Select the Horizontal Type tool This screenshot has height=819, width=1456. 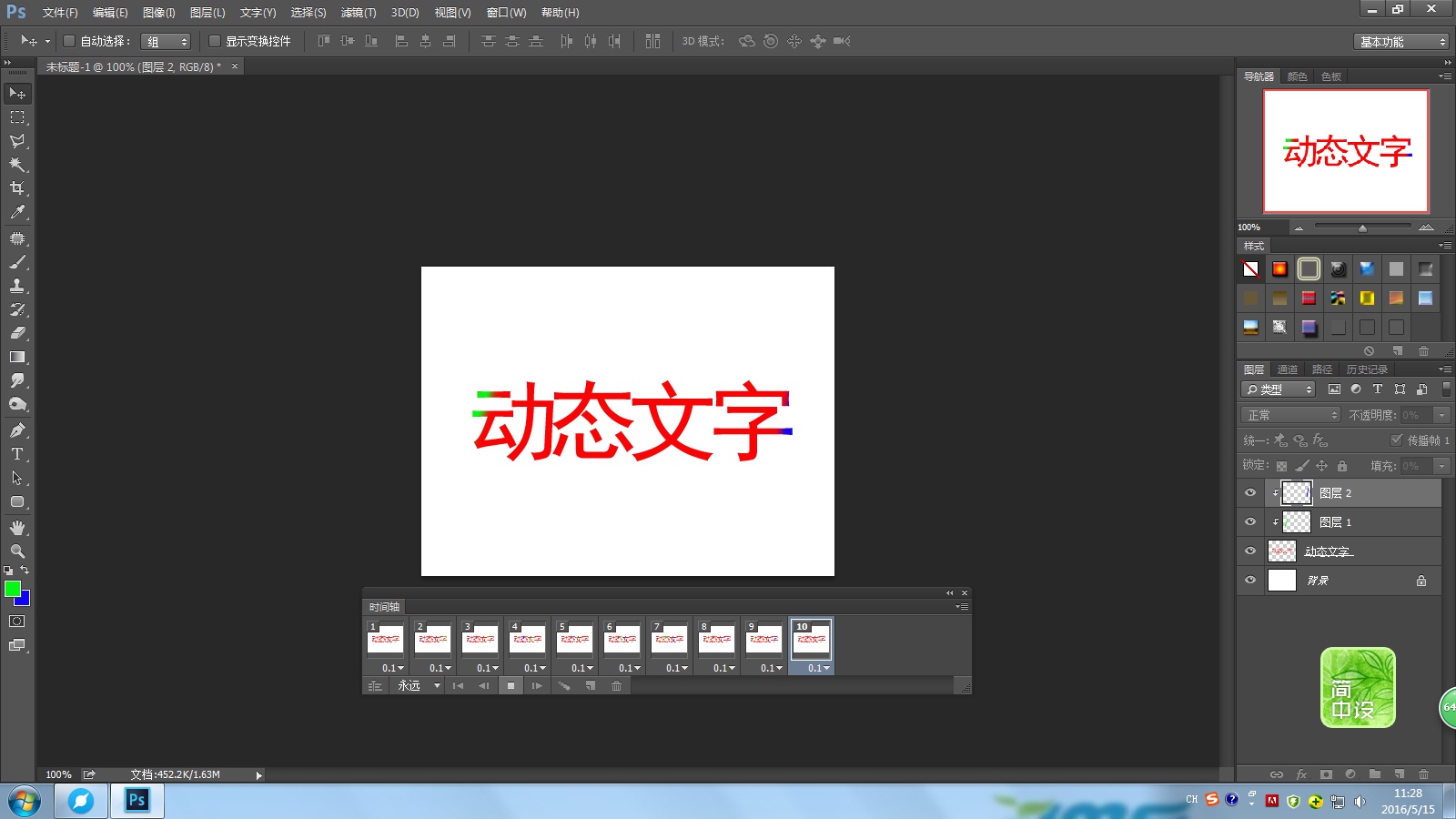pyautogui.click(x=17, y=454)
